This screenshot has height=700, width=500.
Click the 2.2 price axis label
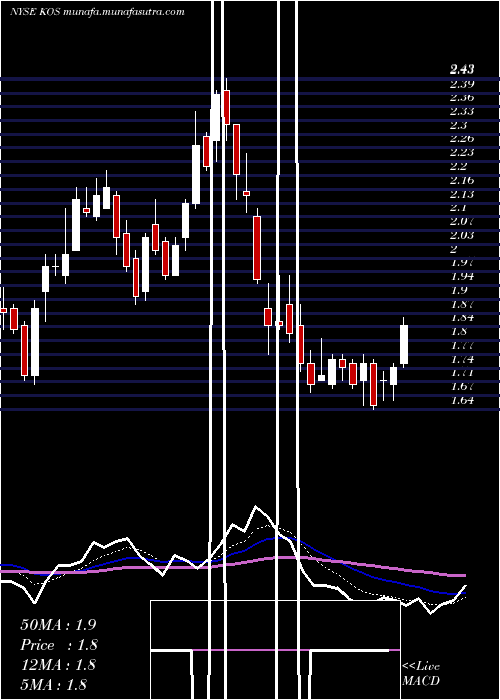458,167
